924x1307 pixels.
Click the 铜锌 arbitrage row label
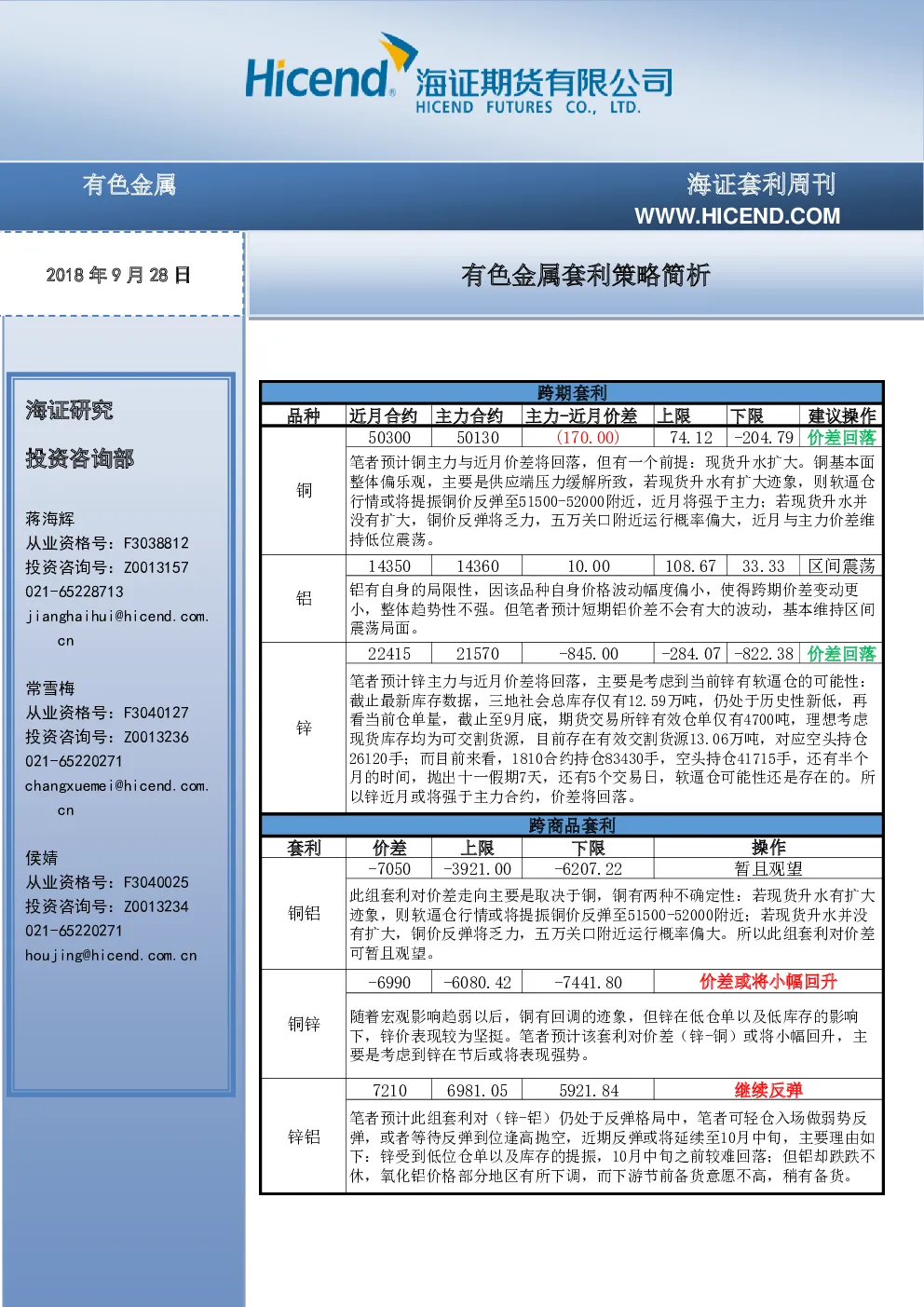click(x=305, y=1024)
